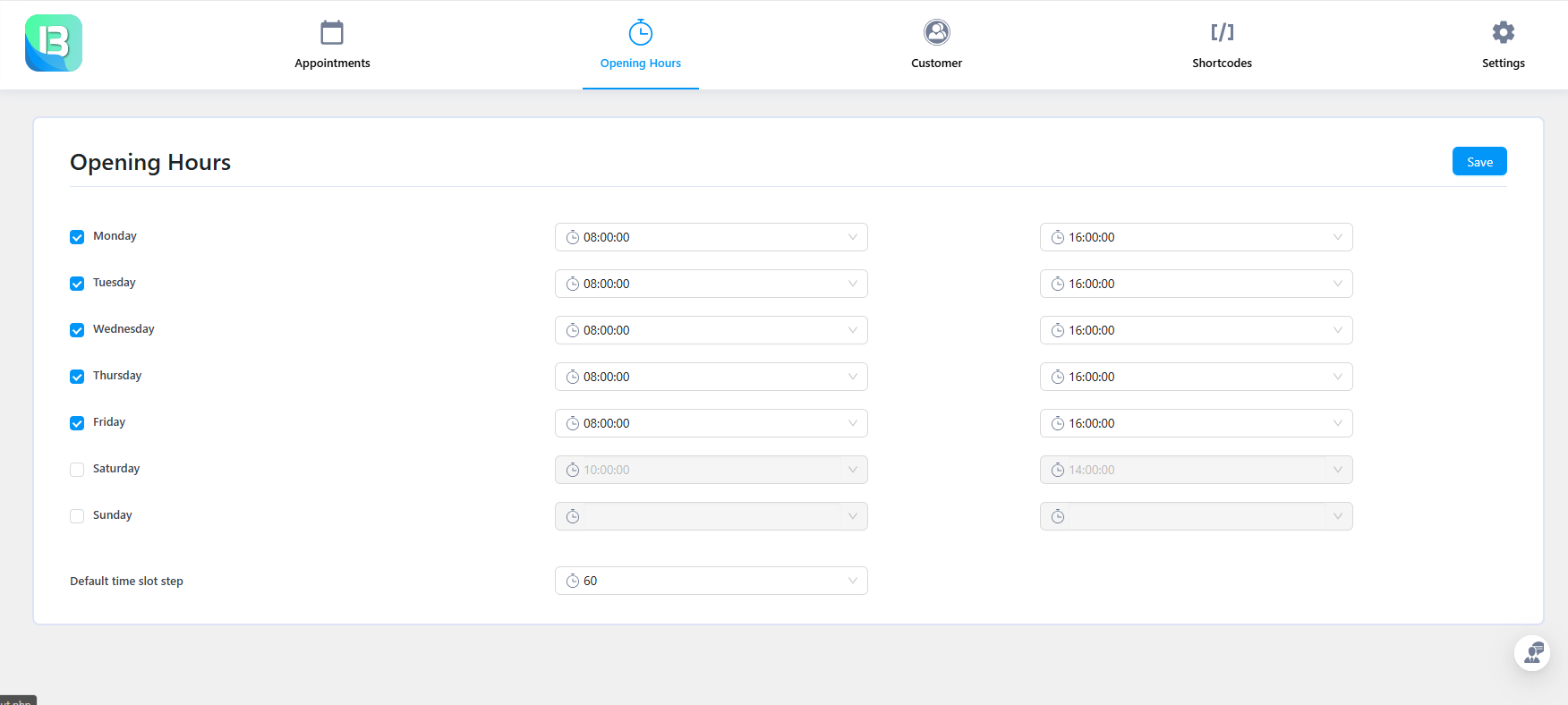Viewport: 1568px width, 705px height.
Task: Uncheck the Thursday checkbox
Action: click(x=77, y=377)
